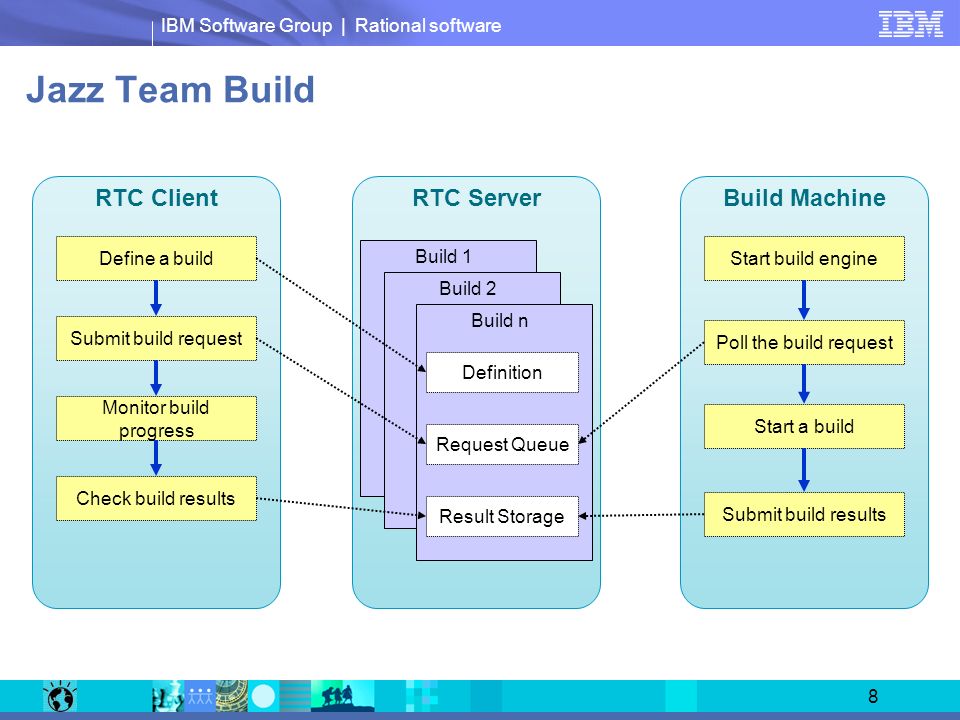Click the Result Storage box
The width and height of the screenshot is (960, 720).
click(502, 517)
